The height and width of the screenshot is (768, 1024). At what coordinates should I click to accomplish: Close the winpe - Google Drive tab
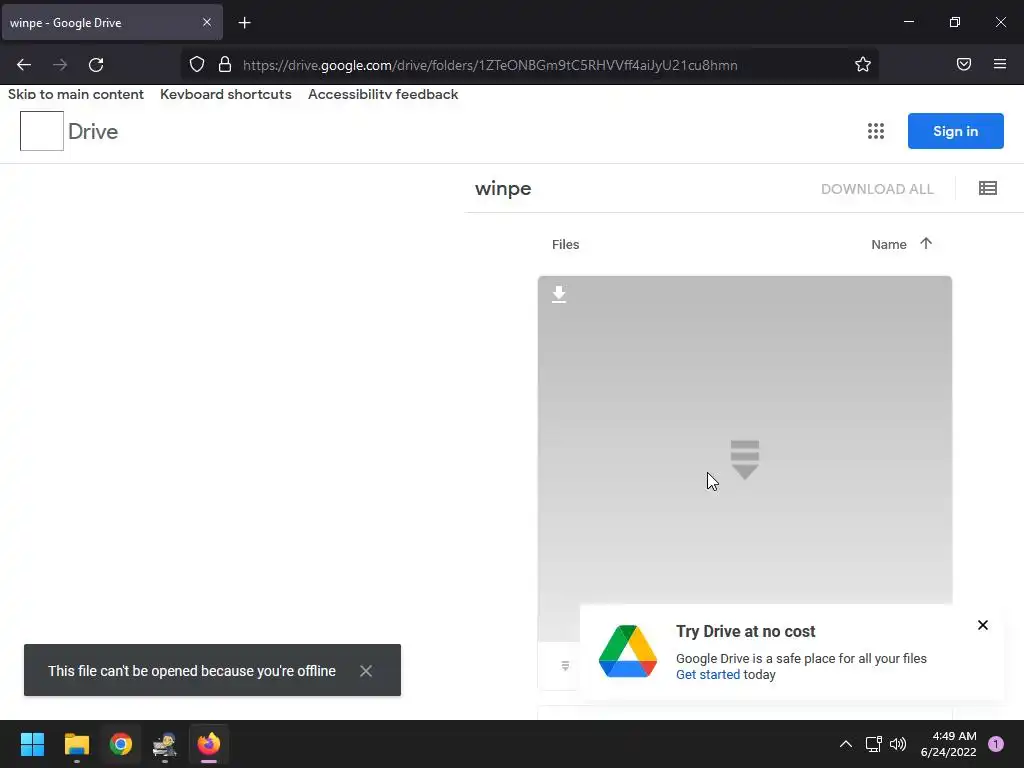206,22
